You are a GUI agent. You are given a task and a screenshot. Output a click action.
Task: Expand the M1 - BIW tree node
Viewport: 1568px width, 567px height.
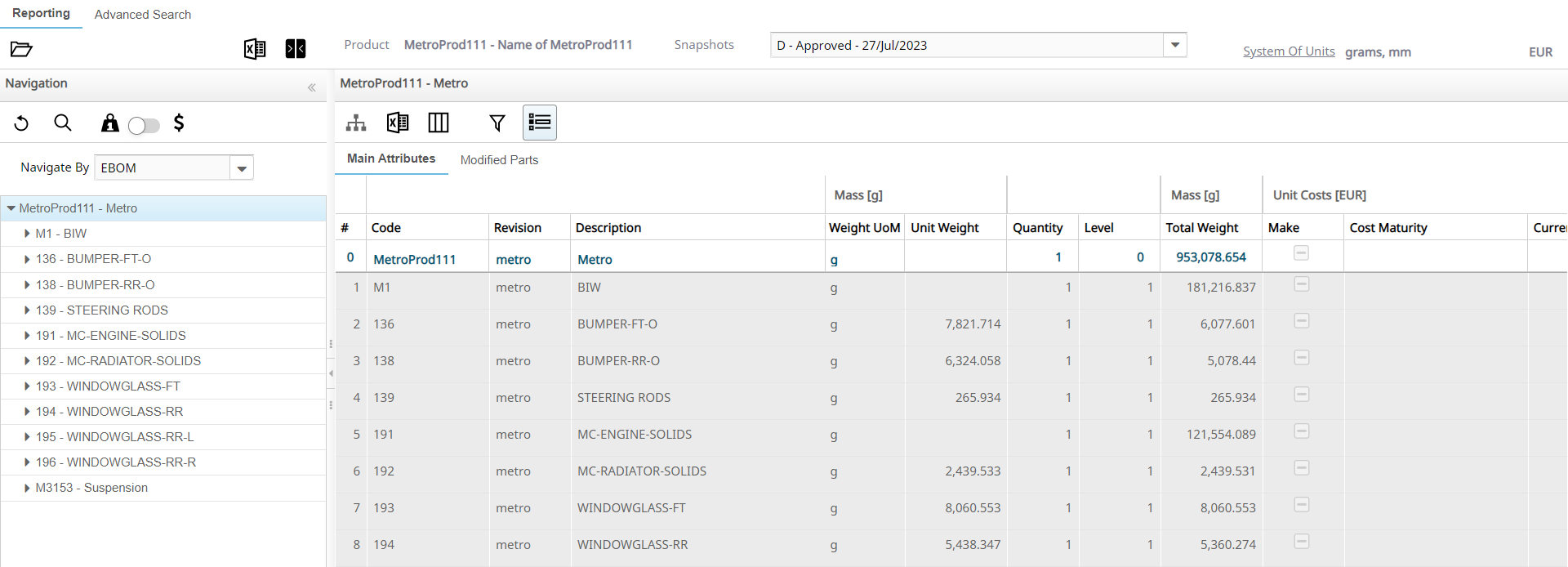point(27,234)
